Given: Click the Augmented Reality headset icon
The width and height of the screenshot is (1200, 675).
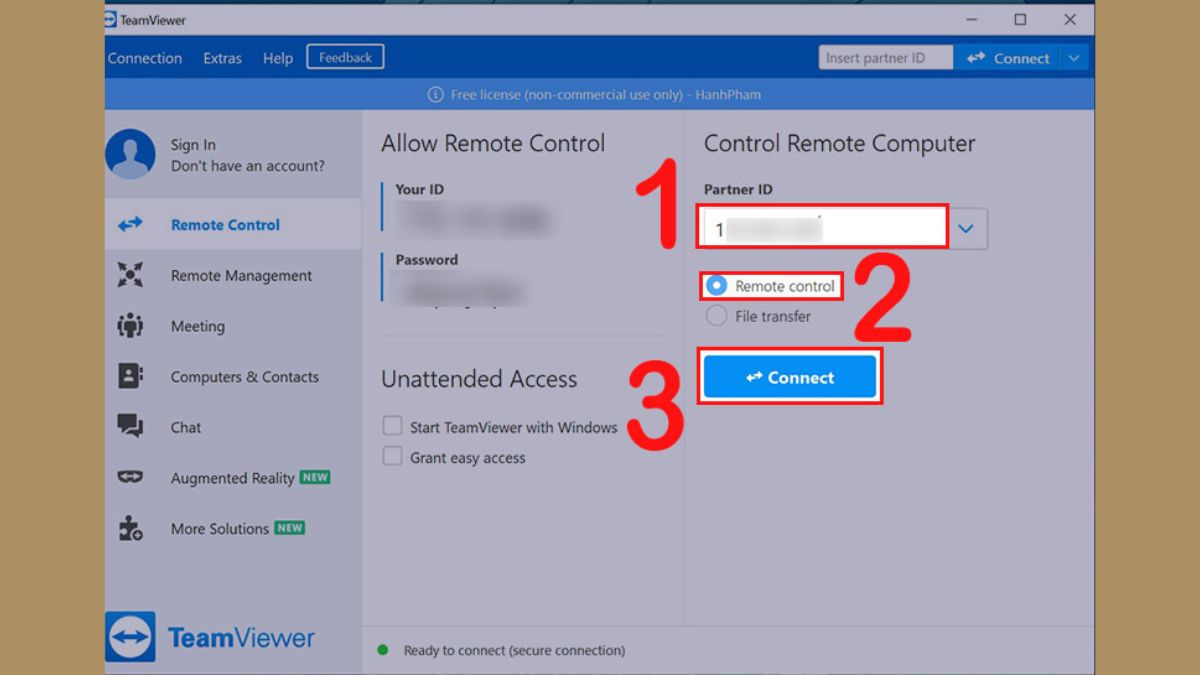Looking at the screenshot, I should [130, 477].
